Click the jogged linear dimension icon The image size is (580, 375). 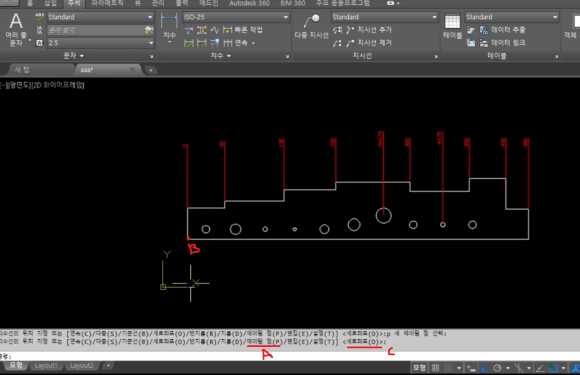(215, 30)
